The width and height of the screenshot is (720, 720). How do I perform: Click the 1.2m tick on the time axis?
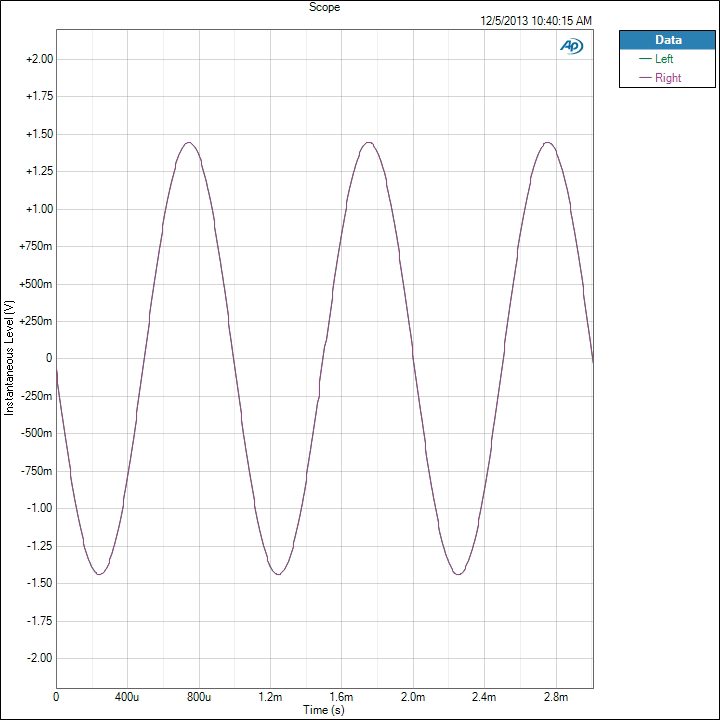[270, 696]
